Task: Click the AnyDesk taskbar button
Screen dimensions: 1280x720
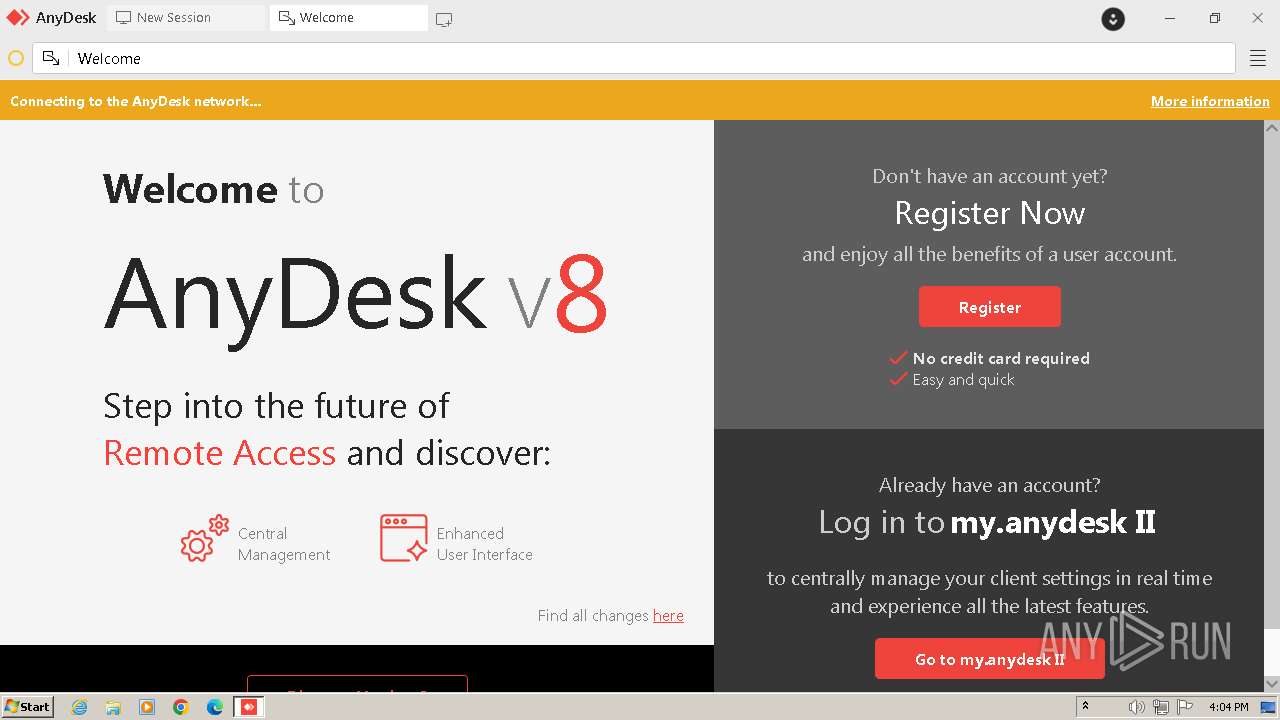Action: pos(249,707)
